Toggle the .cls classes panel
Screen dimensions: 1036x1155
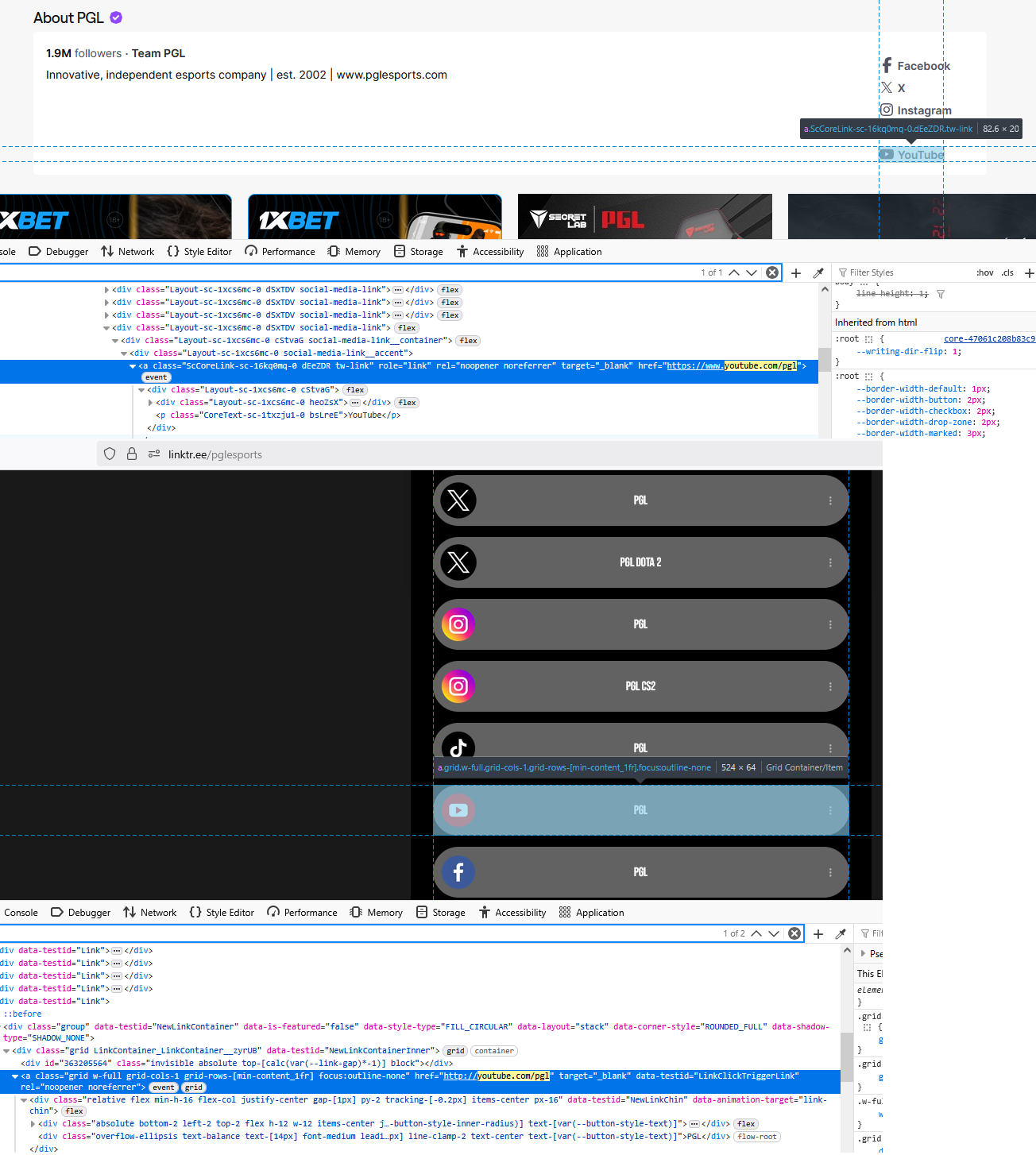pyautogui.click(x=1007, y=272)
